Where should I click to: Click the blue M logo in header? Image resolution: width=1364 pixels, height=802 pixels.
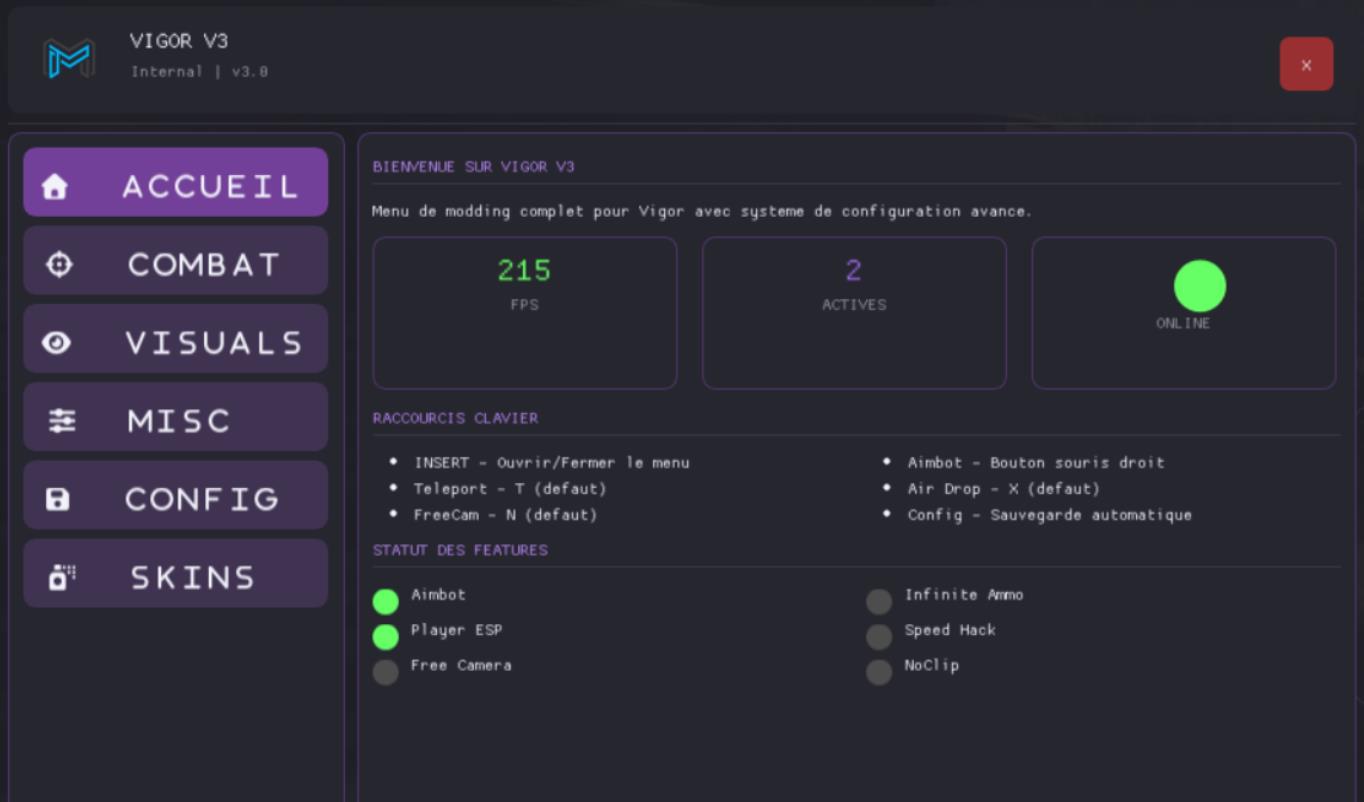[69, 59]
